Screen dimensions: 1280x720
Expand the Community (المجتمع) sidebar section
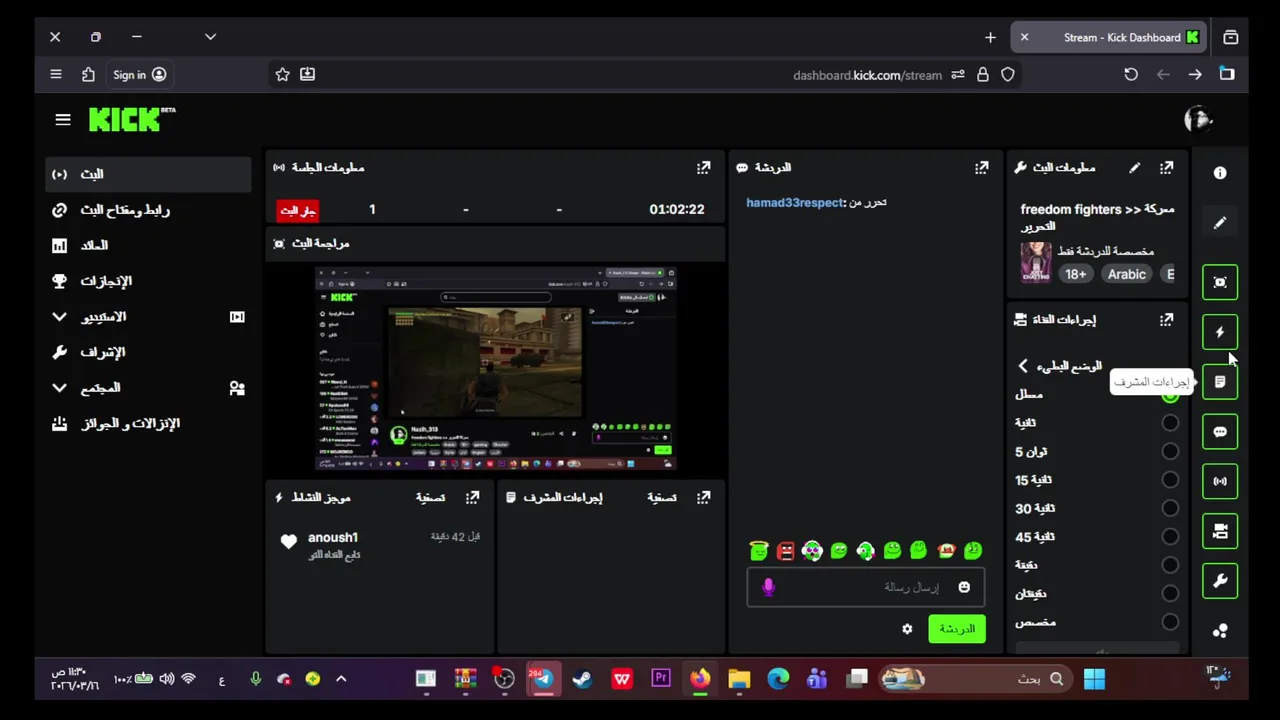click(148, 388)
